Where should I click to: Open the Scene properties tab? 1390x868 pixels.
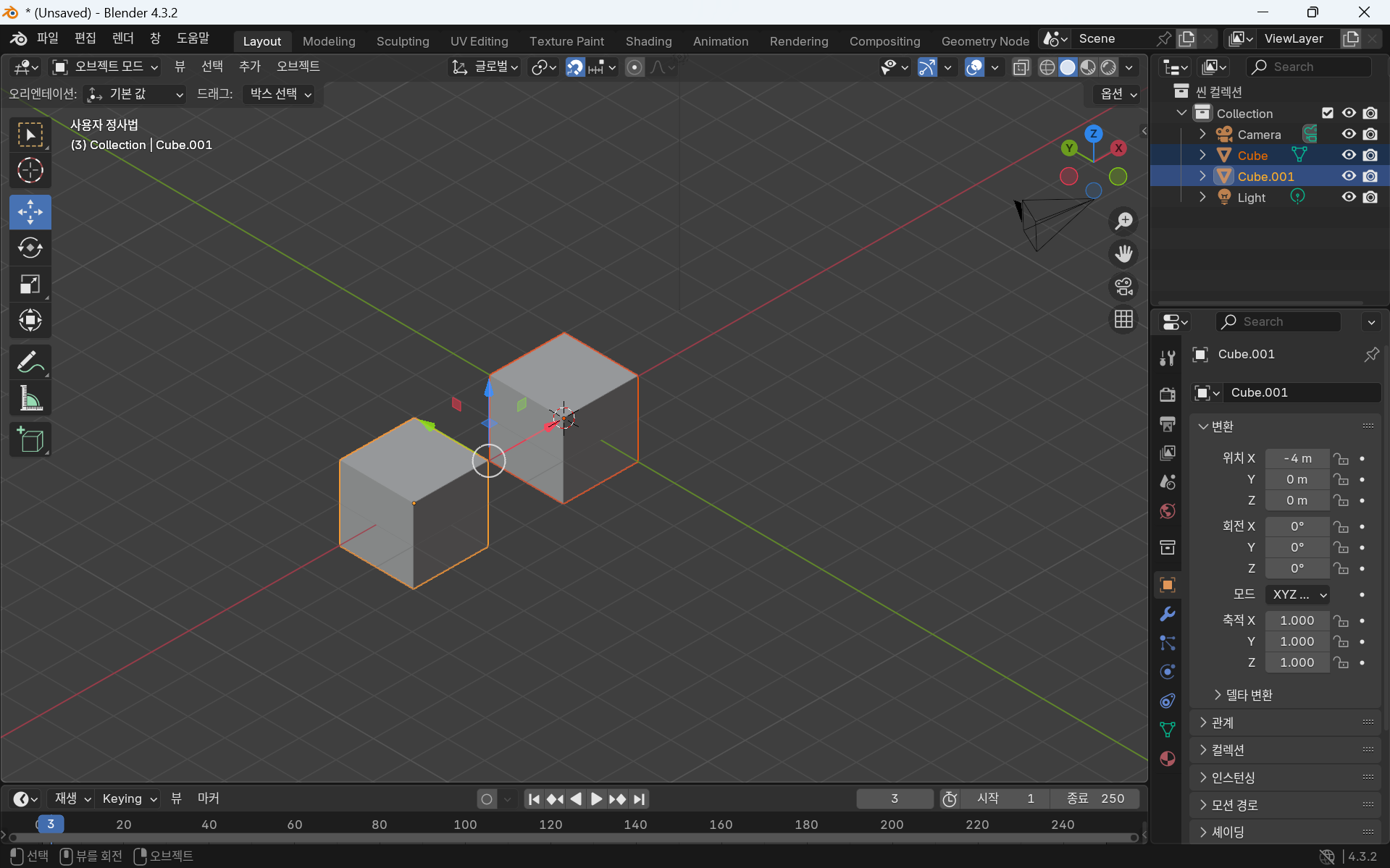pos(1167,482)
